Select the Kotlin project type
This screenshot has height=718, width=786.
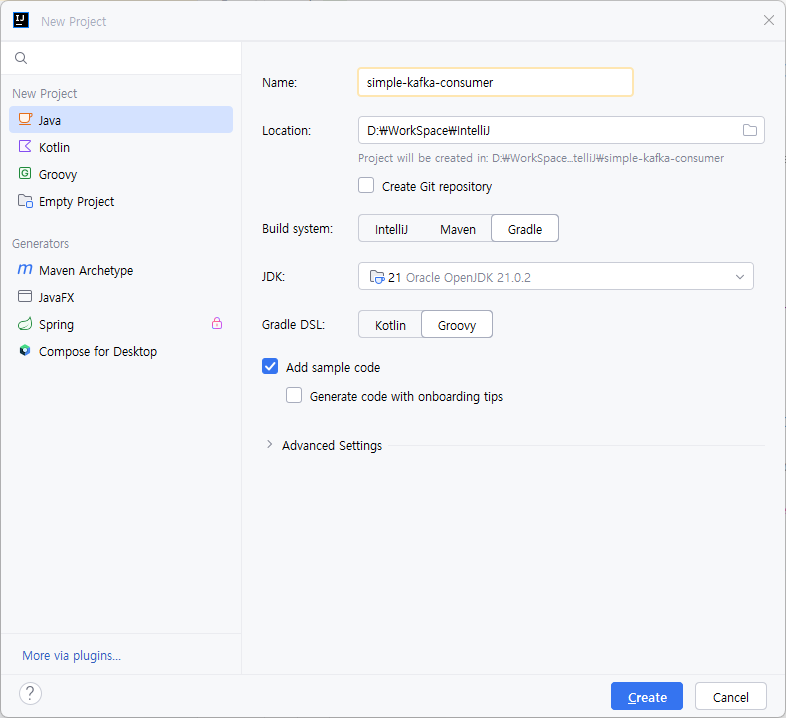pyautogui.click(x=121, y=147)
